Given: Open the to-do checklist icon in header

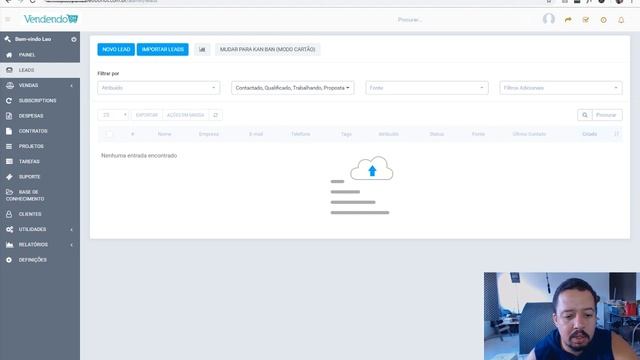Looking at the screenshot, I should [586, 20].
